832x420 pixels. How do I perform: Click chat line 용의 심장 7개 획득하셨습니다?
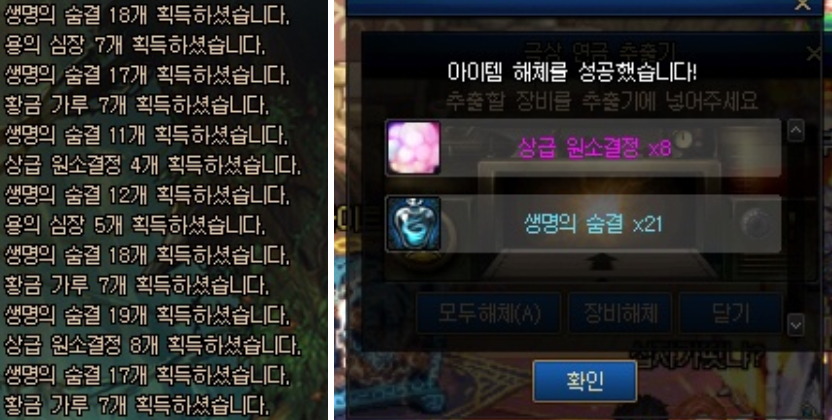pyautogui.click(x=135, y=46)
